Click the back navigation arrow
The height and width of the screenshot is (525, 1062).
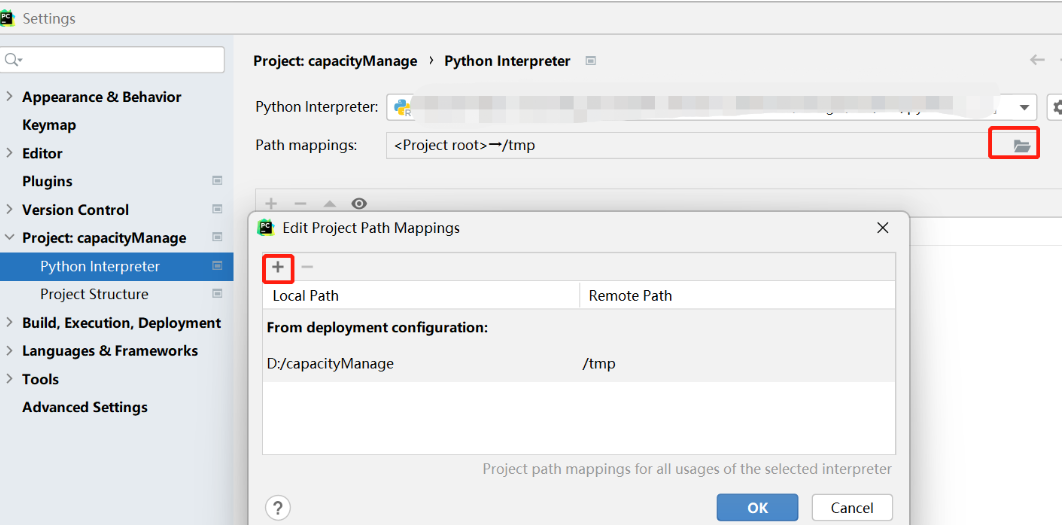pos(1037,60)
